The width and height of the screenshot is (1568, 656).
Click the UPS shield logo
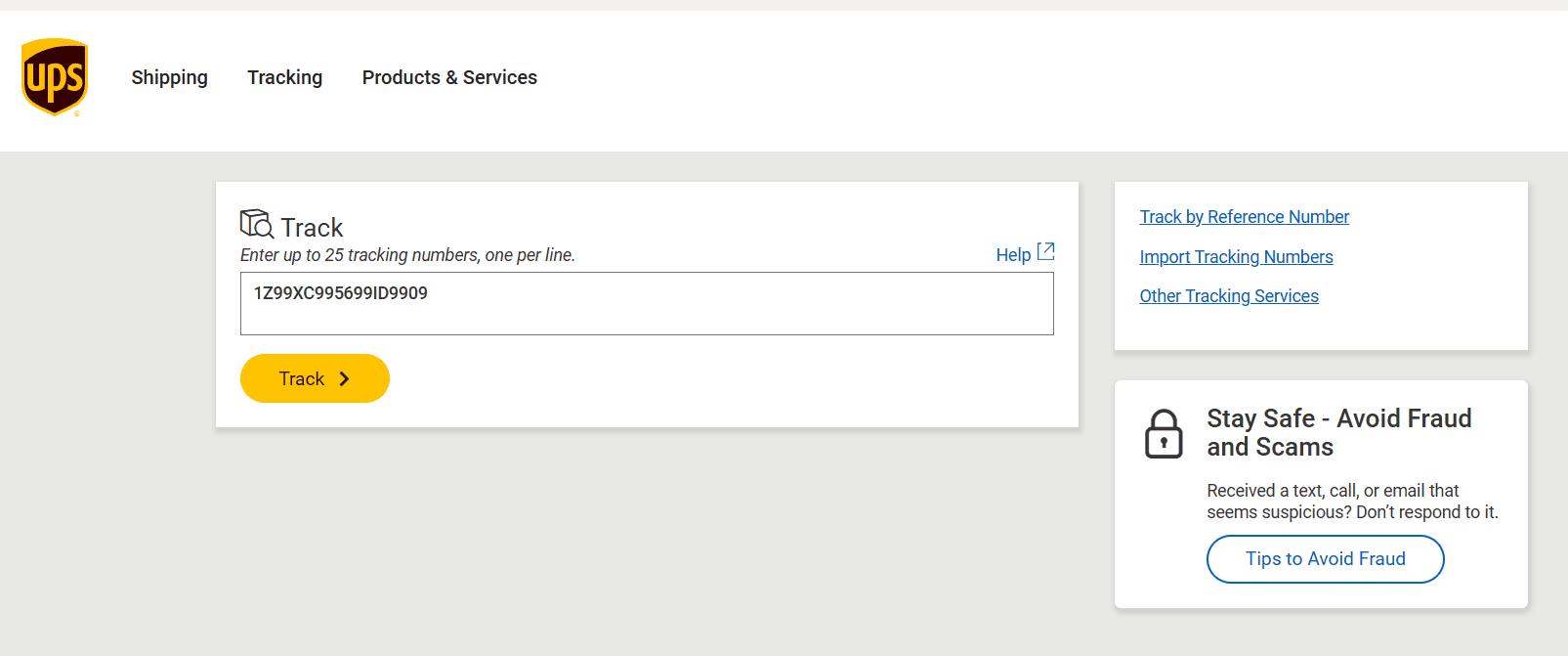click(x=55, y=77)
